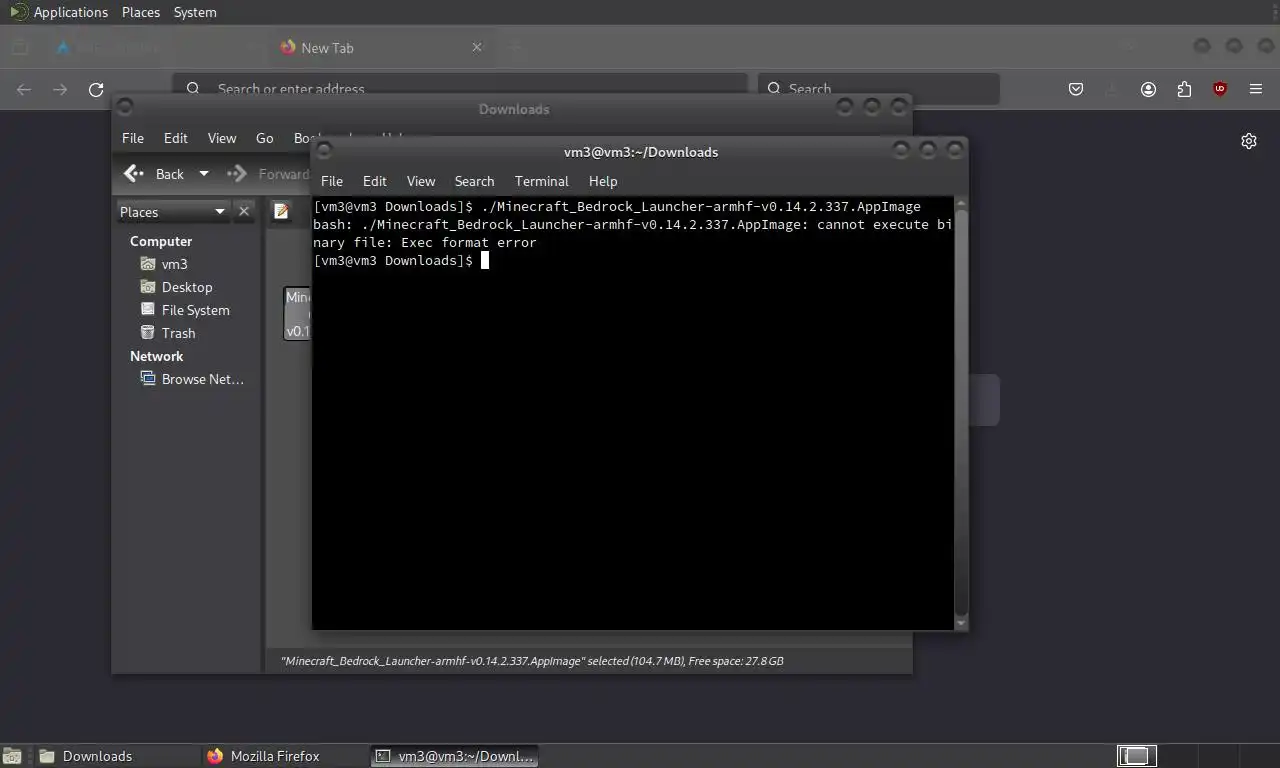Close the New Tab in Firefox
The width and height of the screenshot is (1280, 768).
click(x=477, y=47)
